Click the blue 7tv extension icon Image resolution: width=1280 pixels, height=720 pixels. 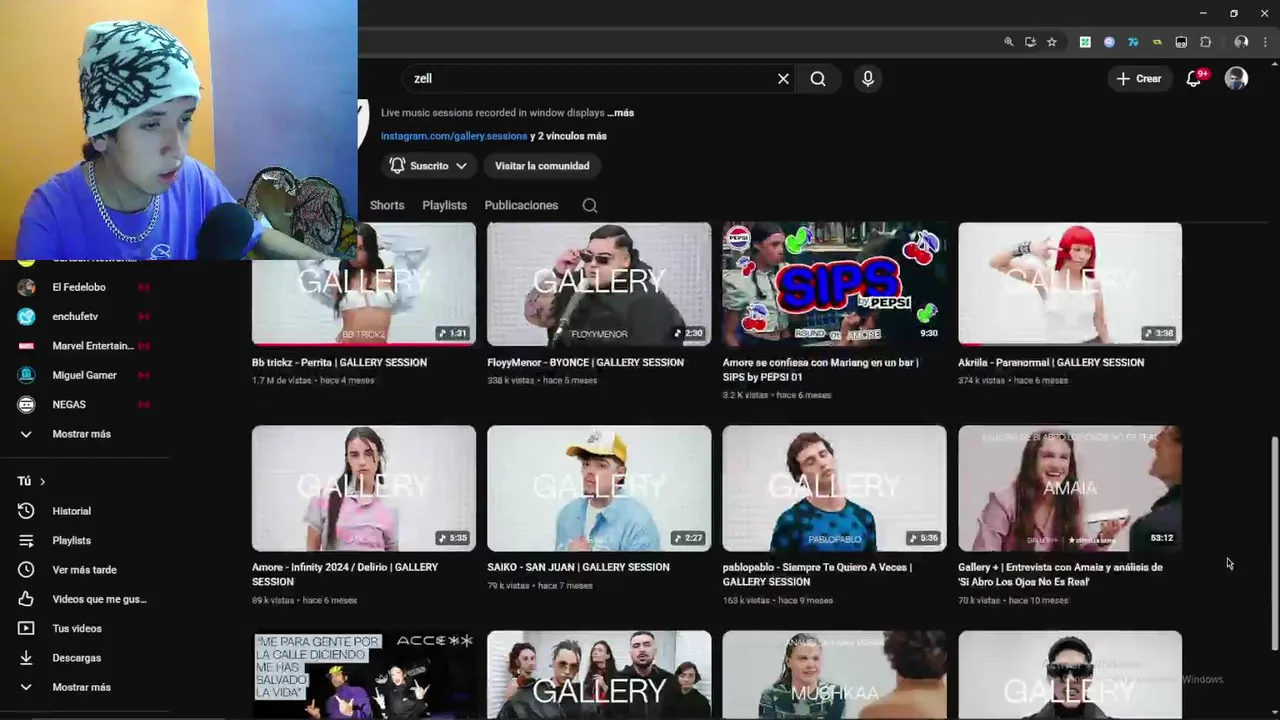click(x=1133, y=42)
